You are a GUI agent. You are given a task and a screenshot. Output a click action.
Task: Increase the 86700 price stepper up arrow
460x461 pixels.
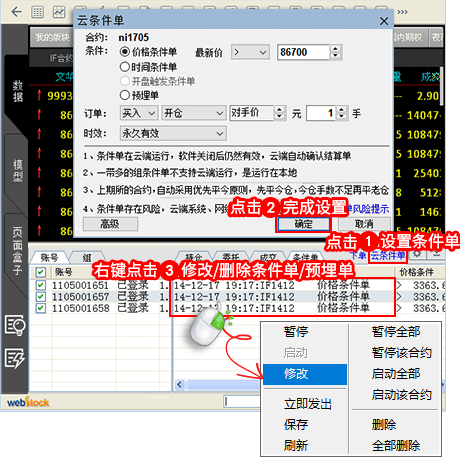335,49
